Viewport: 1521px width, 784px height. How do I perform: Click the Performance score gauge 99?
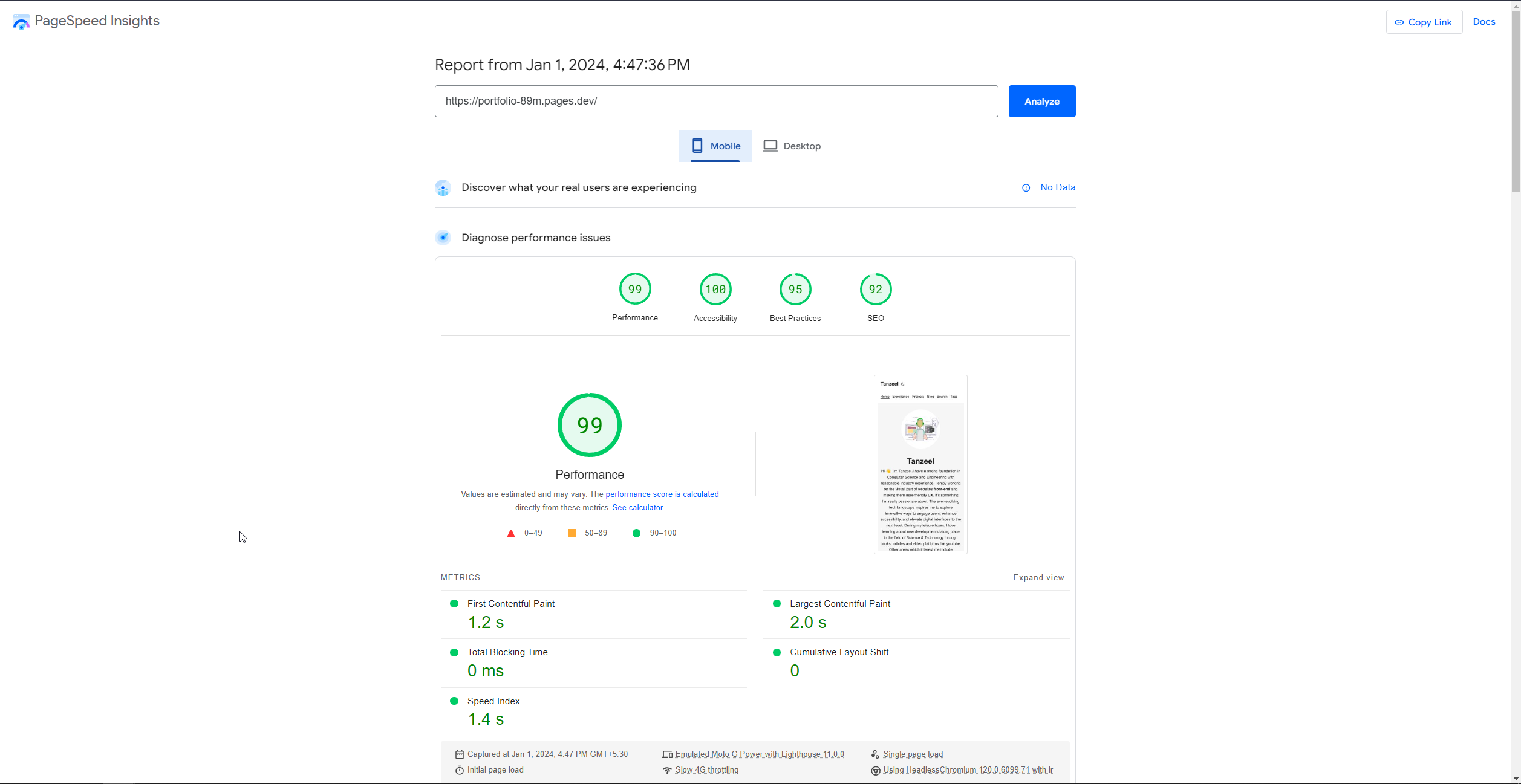coord(634,290)
